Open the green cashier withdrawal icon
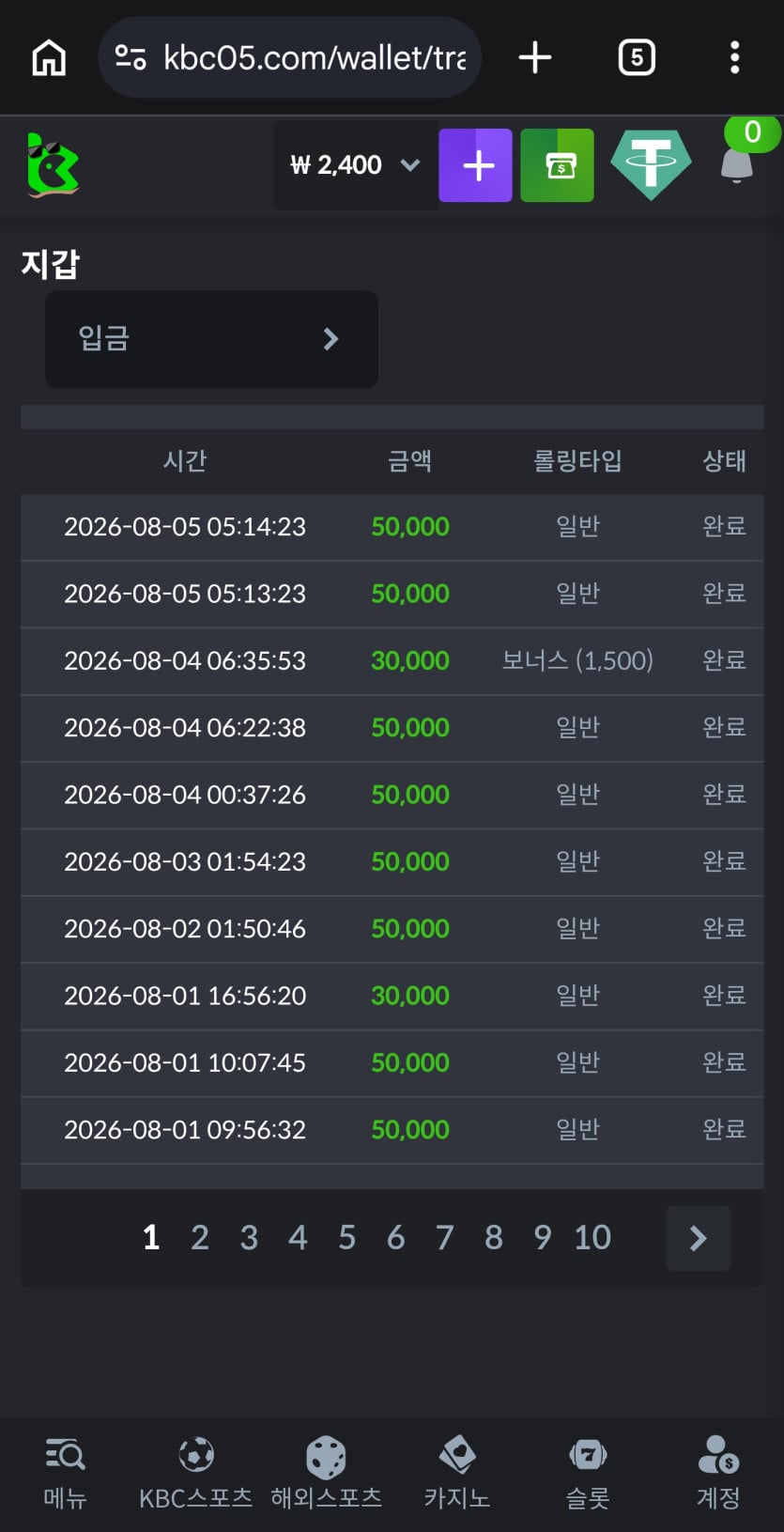784x1532 pixels. pyautogui.click(x=557, y=165)
